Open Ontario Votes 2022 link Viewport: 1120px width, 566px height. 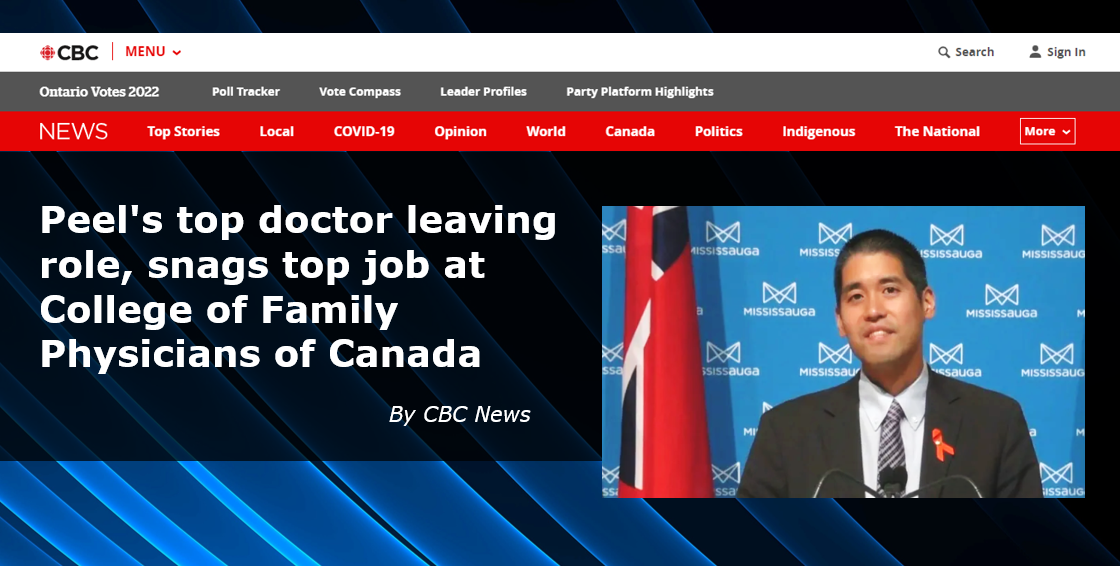coord(99,91)
